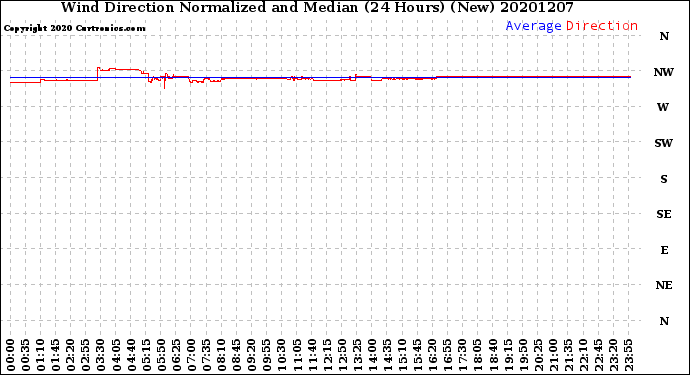Click the '17:30' time axis label

pos(462,356)
